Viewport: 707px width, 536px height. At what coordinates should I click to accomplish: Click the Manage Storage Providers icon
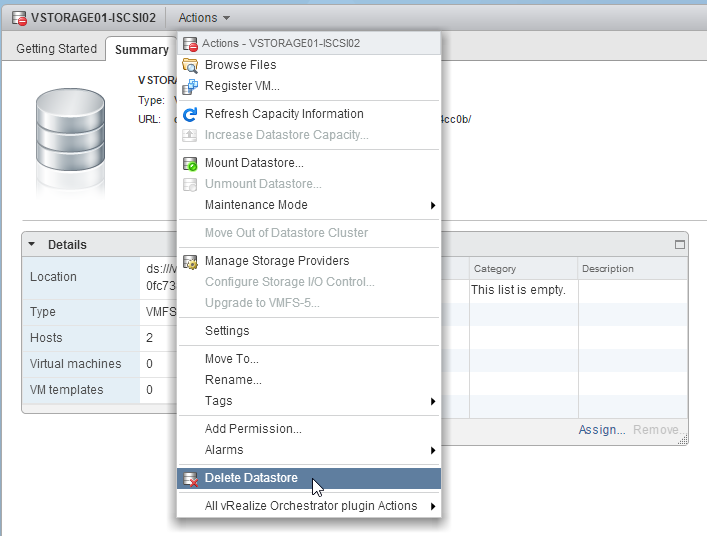click(190, 261)
